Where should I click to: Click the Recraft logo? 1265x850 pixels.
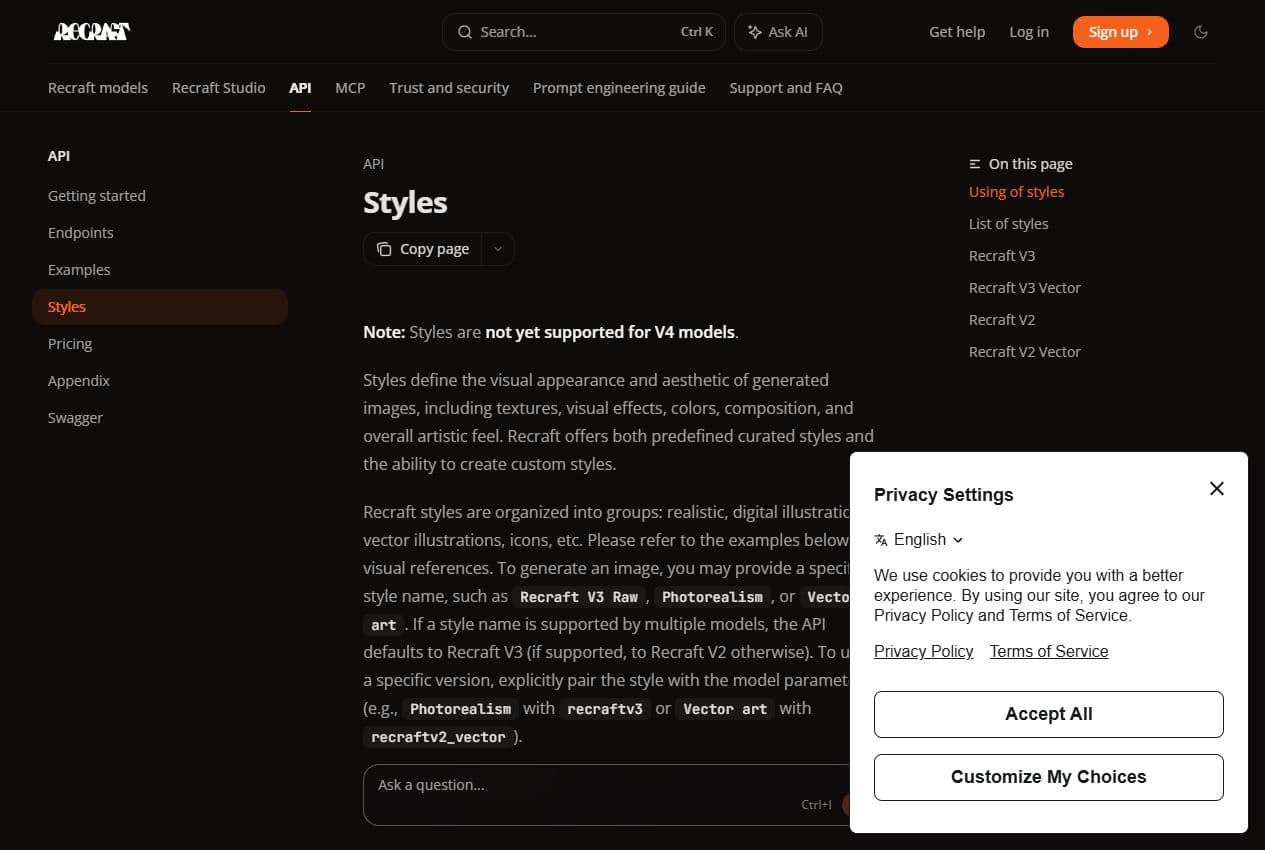point(91,32)
